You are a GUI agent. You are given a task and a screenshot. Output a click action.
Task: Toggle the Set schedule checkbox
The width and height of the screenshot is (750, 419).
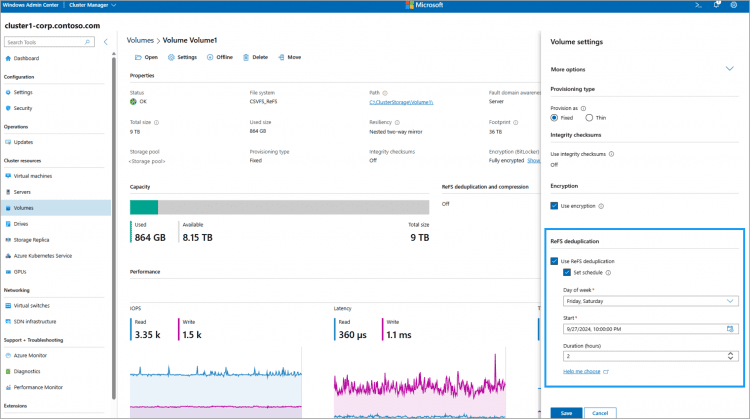[567, 272]
